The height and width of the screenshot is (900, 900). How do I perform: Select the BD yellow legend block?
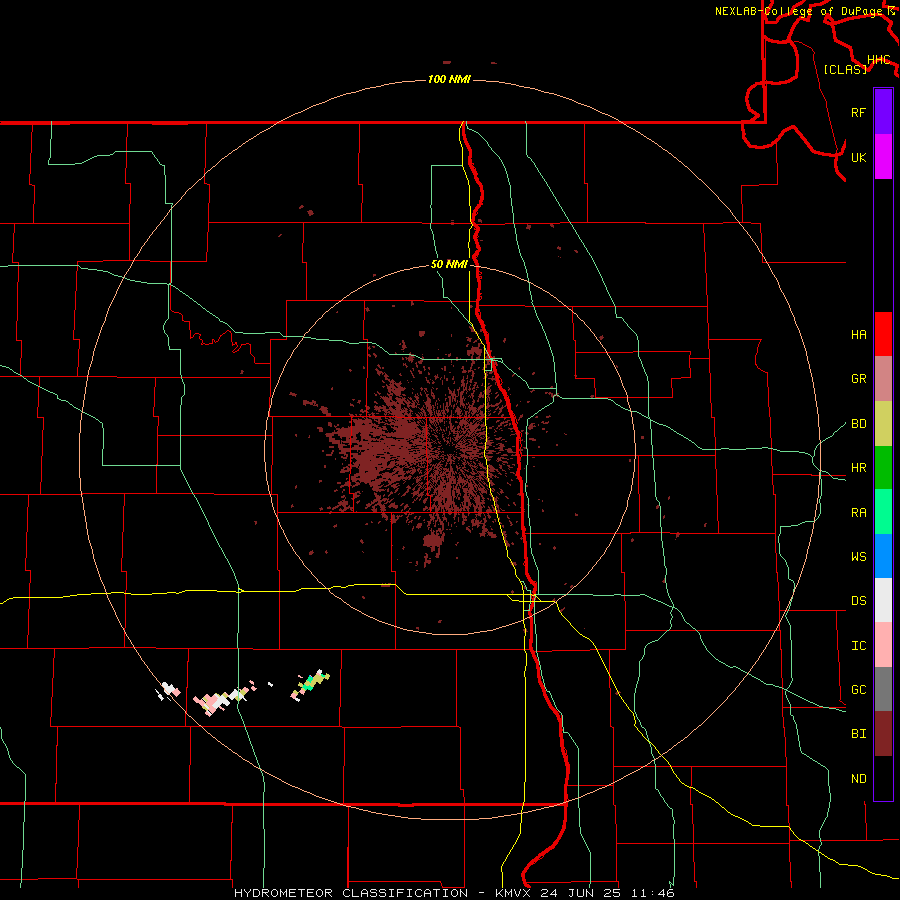(x=883, y=423)
